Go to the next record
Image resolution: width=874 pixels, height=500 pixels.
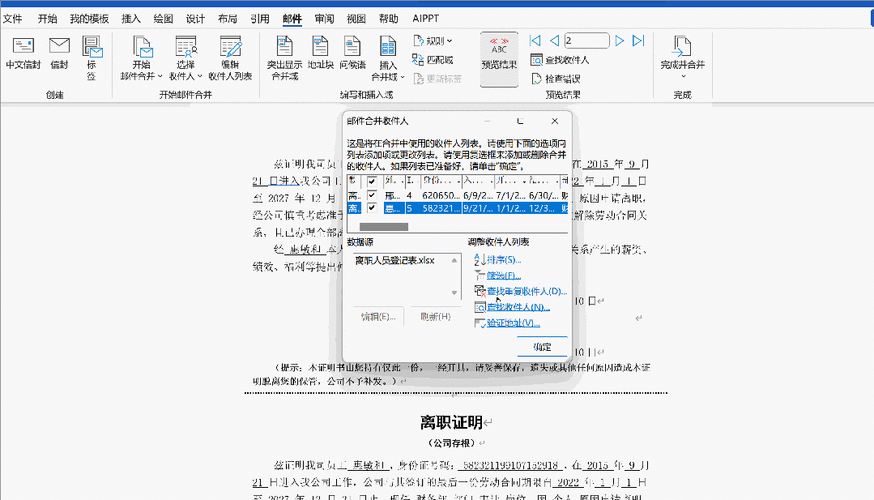point(619,41)
